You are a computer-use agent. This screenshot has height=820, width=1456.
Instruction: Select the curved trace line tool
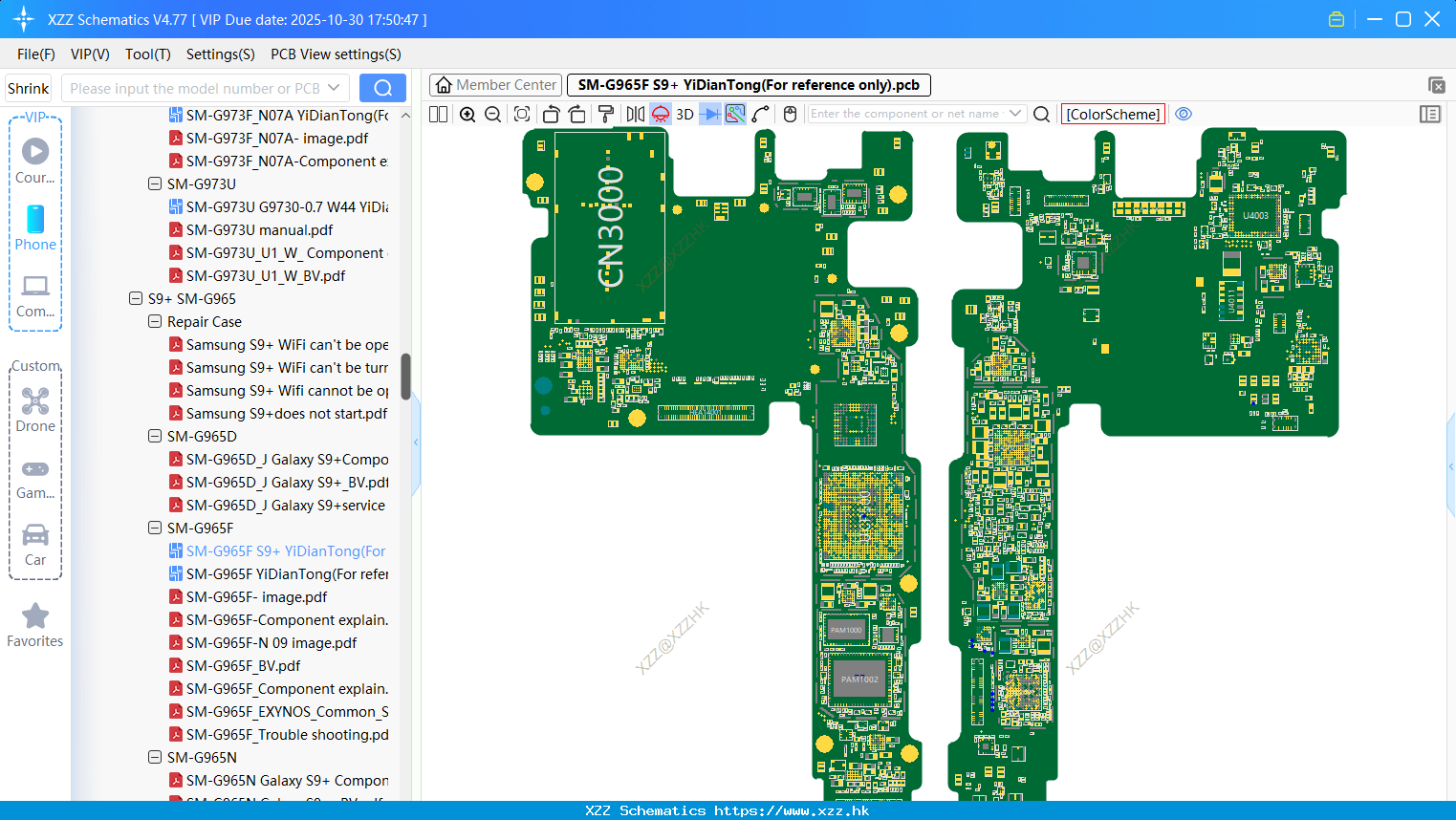(761, 114)
